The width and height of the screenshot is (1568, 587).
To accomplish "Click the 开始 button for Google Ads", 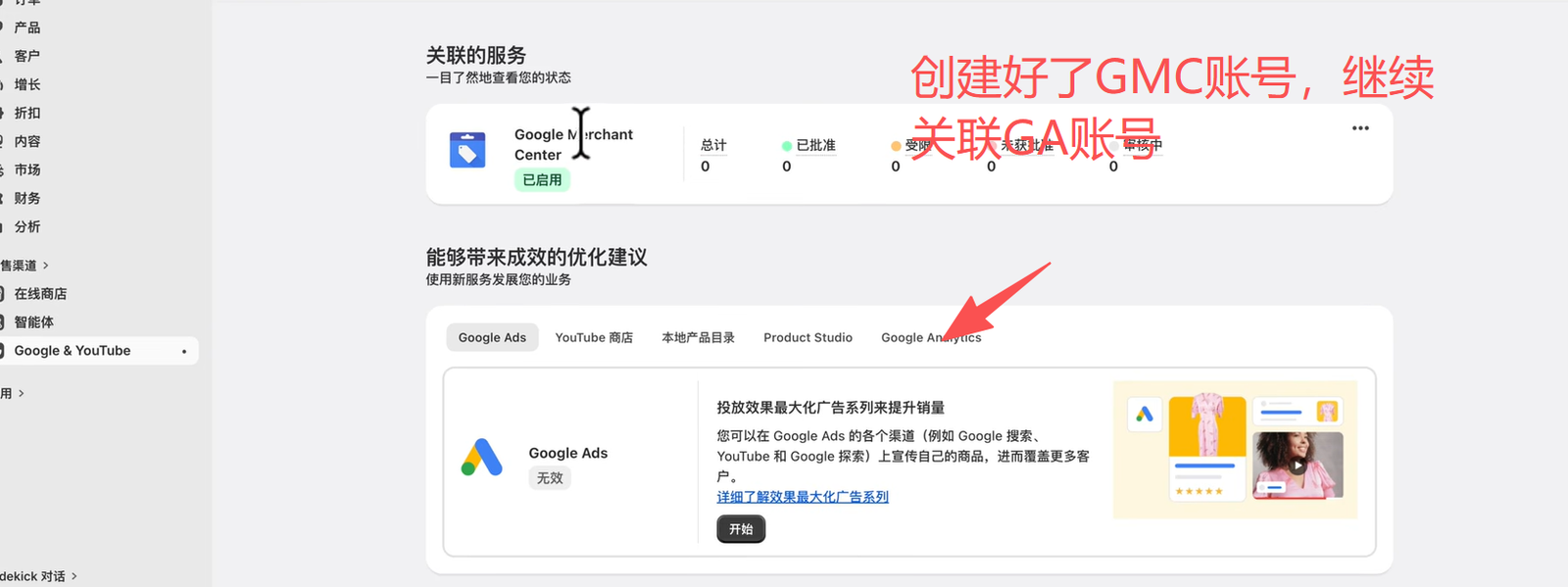I will point(741,529).
